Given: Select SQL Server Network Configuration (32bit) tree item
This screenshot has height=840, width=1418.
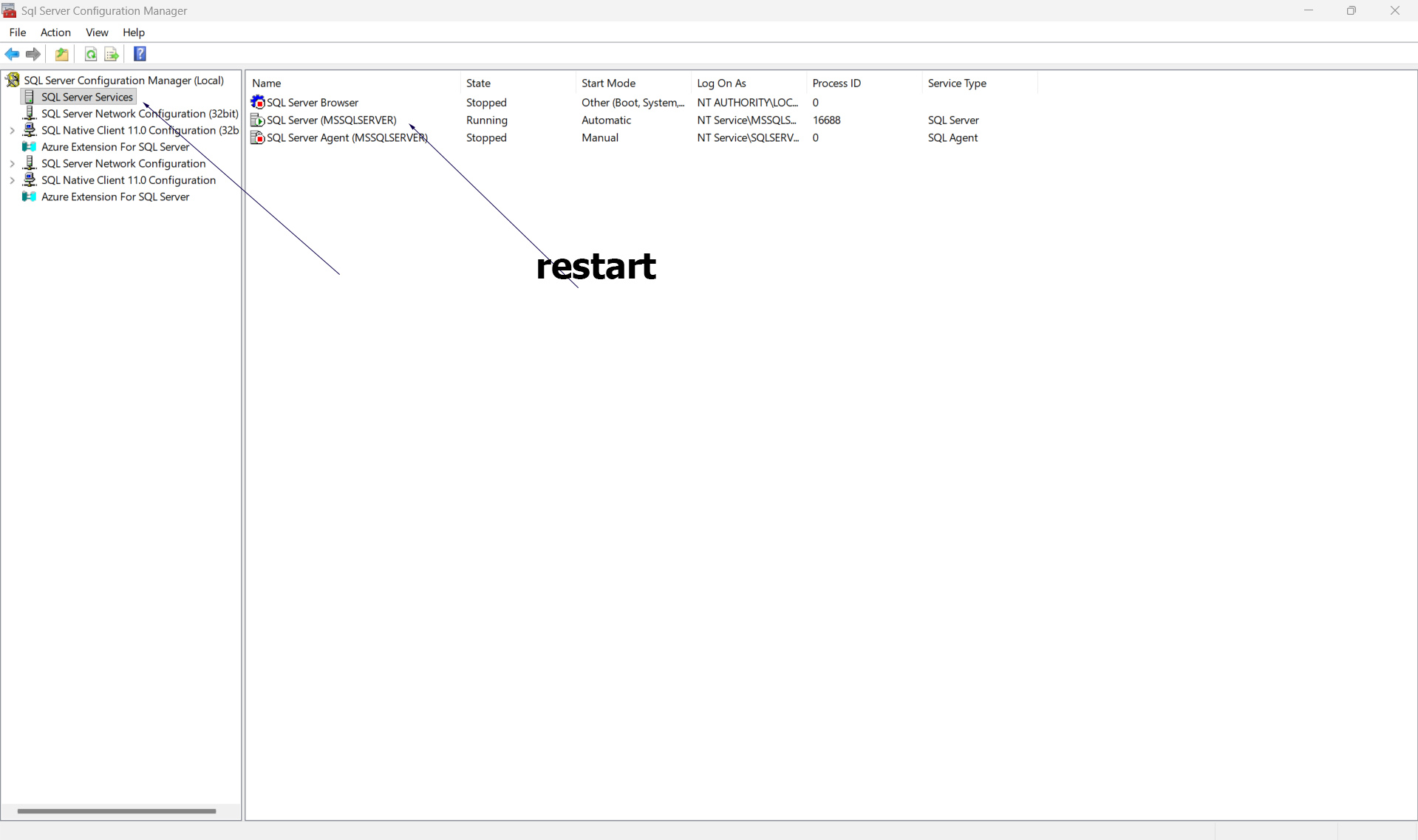Looking at the screenshot, I should [139, 114].
